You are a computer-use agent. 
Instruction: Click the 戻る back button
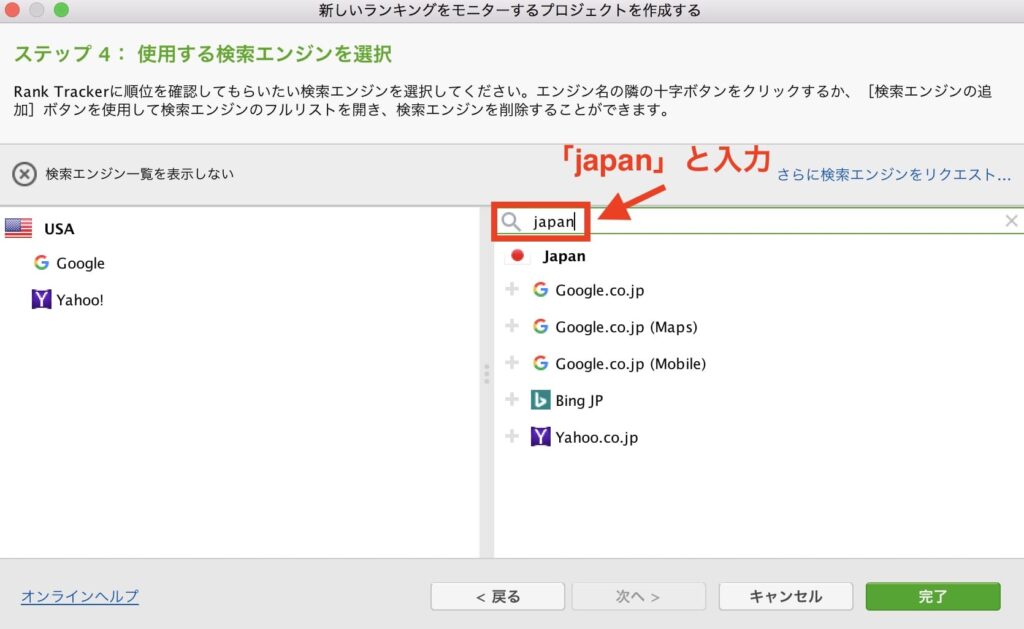(x=497, y=597)
